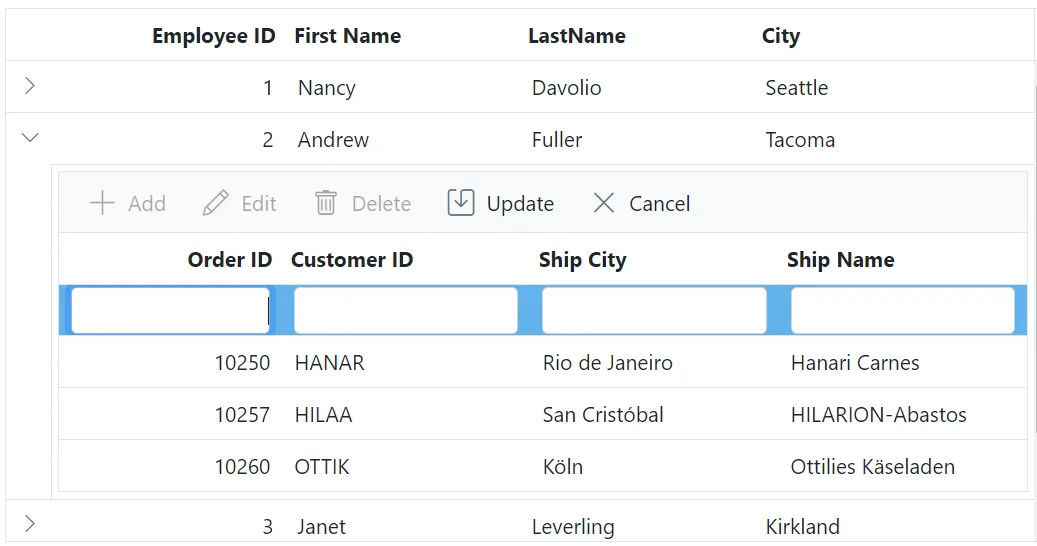Click the Delete button label

[382, 204]
